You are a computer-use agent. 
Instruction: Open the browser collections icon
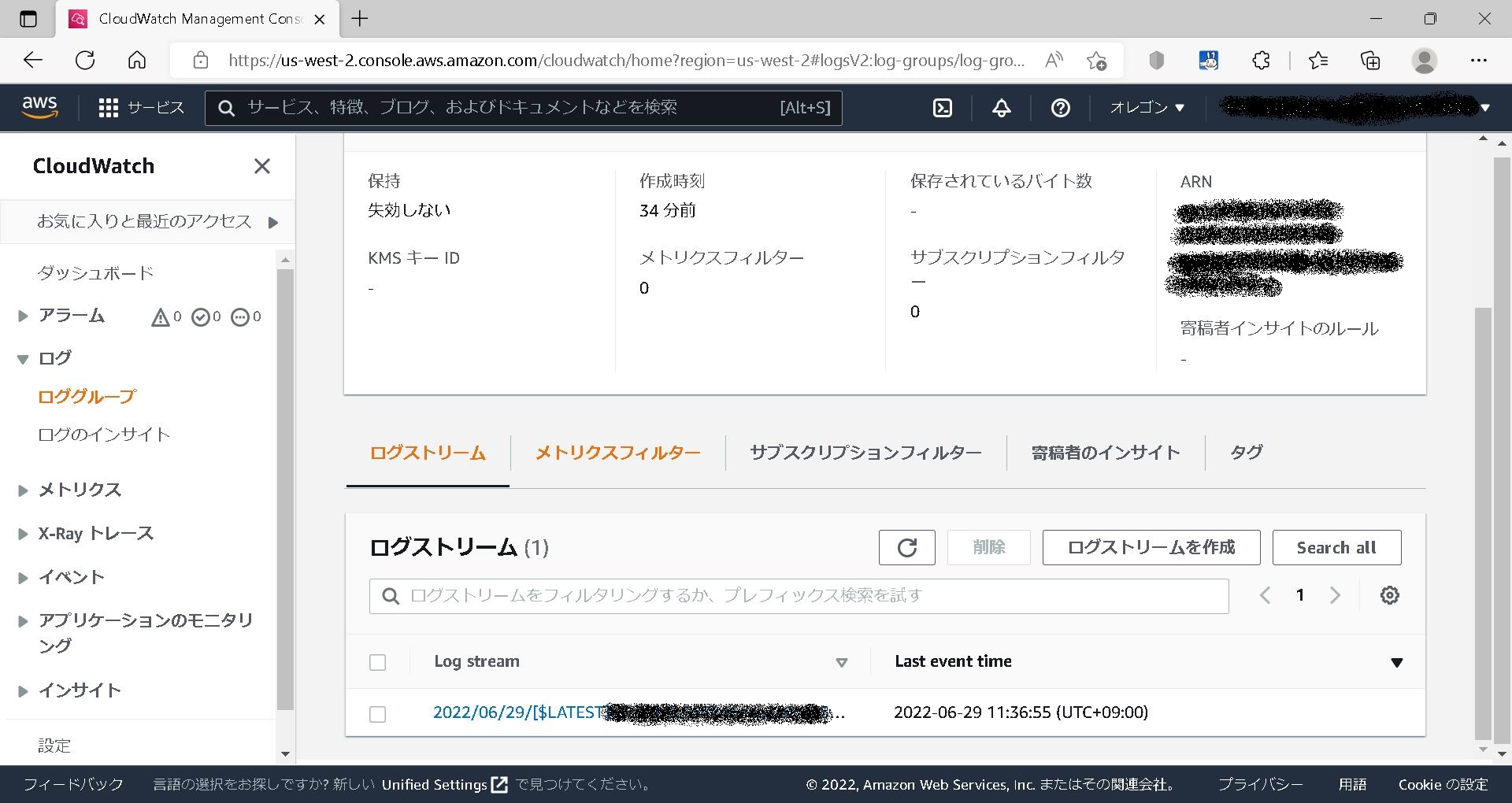1370,61
